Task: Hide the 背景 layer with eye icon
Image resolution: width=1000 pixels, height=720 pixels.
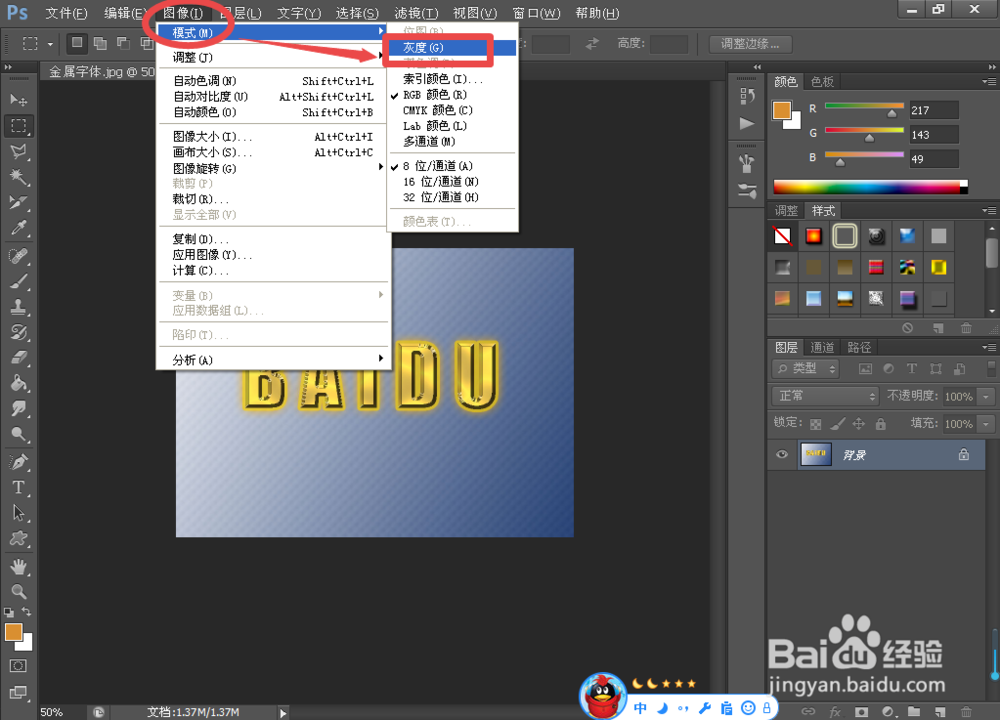Action: (782, 455)
